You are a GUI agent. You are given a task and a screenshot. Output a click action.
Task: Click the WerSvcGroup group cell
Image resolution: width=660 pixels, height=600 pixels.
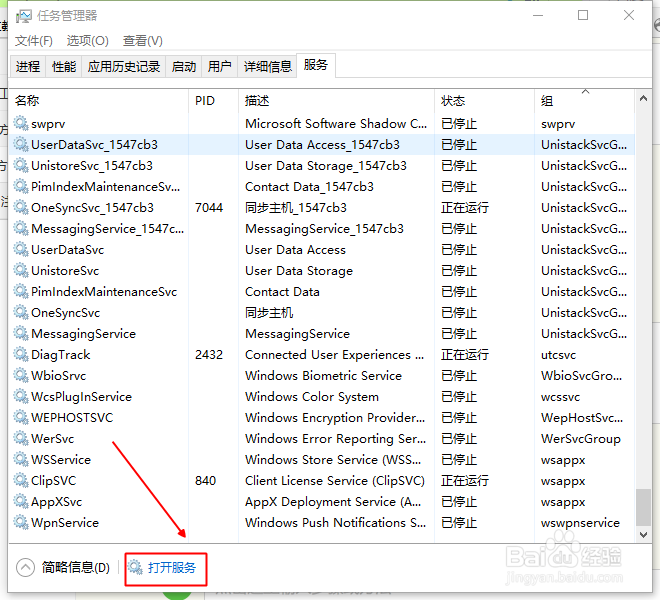tap(581, 439)
